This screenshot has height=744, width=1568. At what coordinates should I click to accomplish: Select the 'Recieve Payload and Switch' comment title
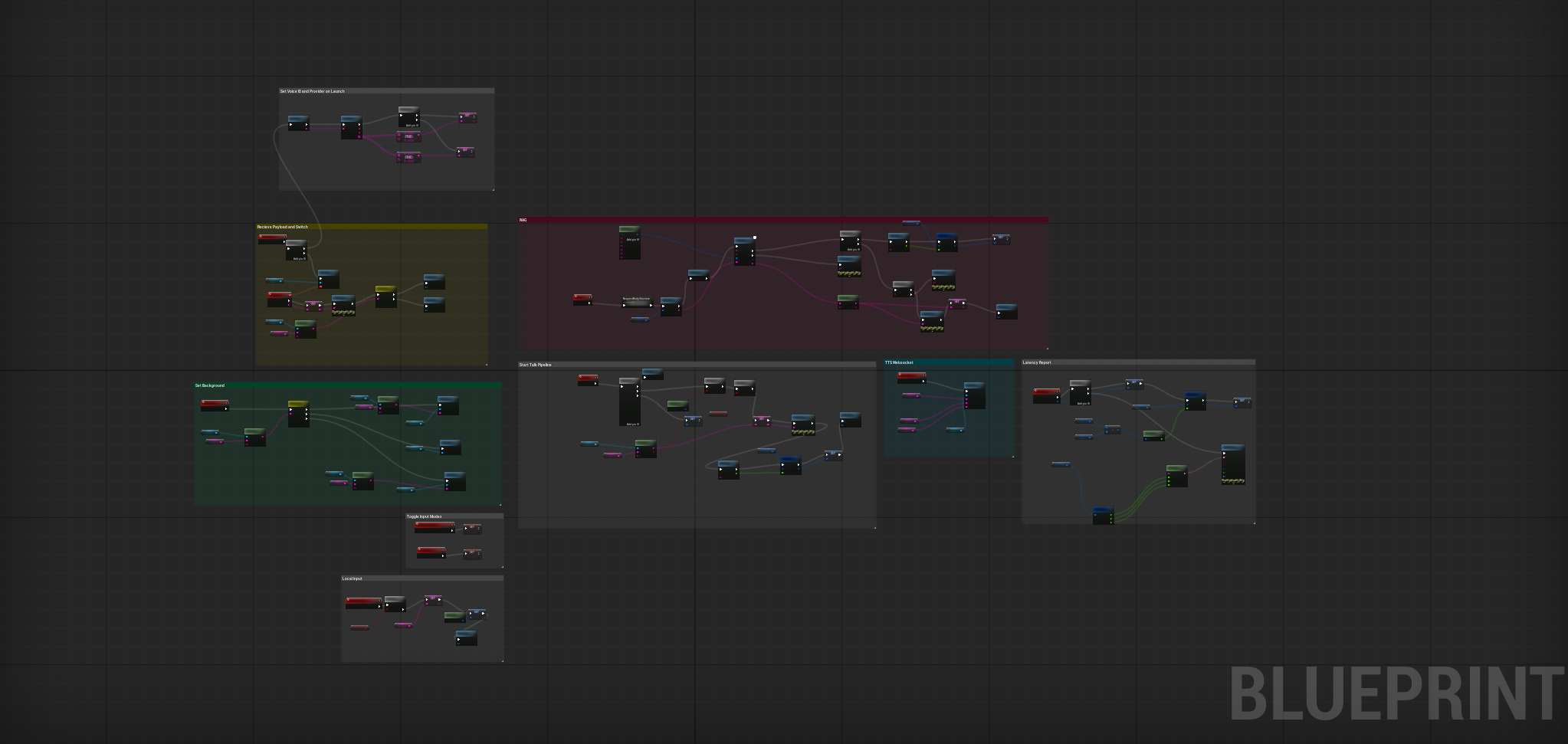(x=282, y=227)
